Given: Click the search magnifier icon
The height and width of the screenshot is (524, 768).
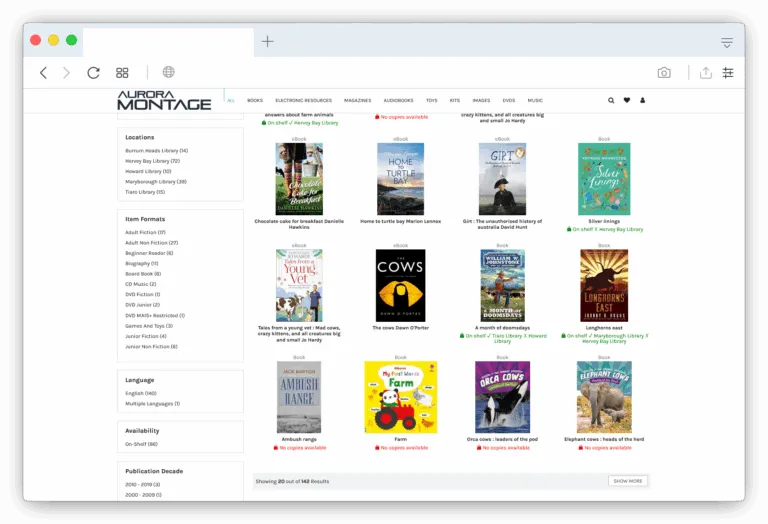Looking at the screenshot, I should (x=611, y=100).
